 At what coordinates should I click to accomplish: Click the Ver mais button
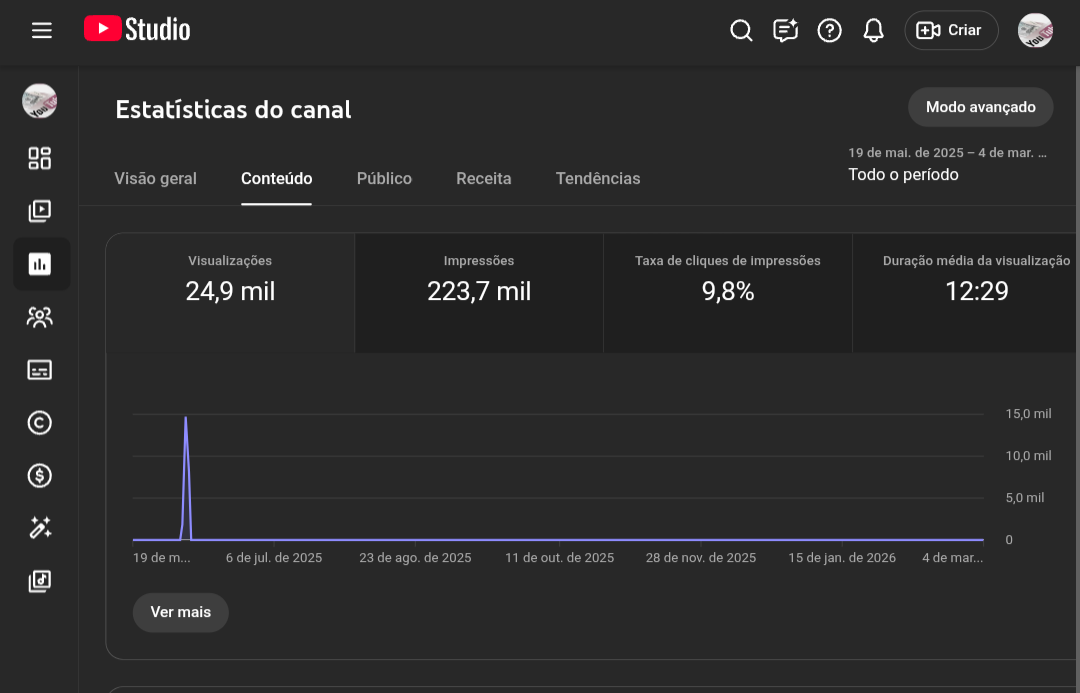tap(180, 612)
